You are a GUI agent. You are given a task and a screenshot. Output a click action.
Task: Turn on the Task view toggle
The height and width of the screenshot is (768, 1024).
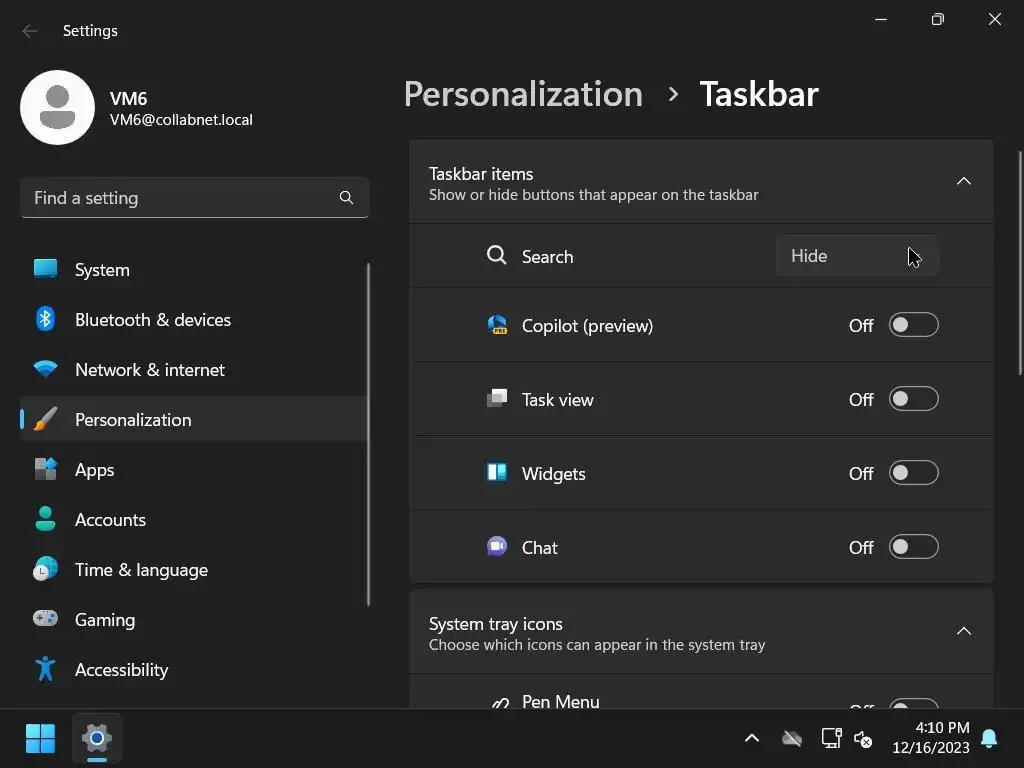tap(913, 399)
